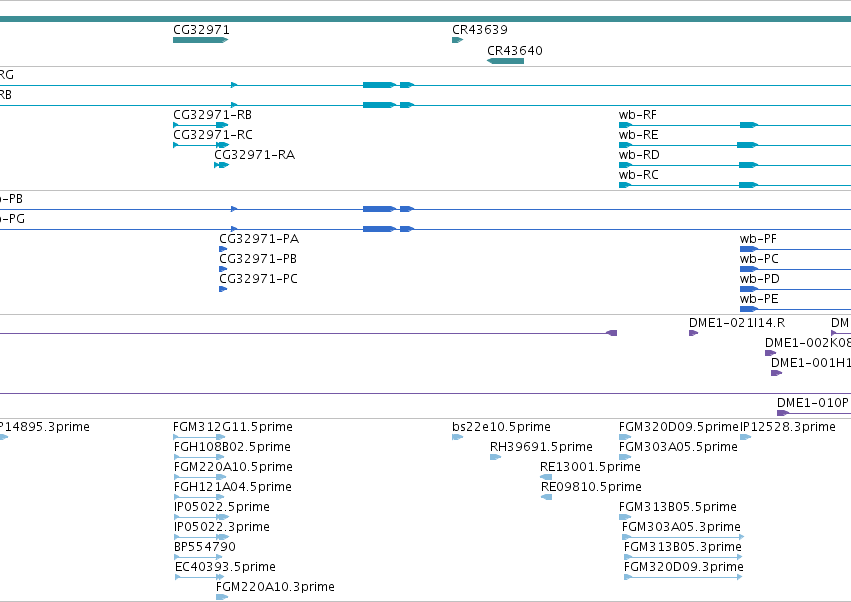This screenshot has width=851, height=602.
Task: Select the CR43640 reverse-strand gene glyph
Action: click(x=505, y=61)
